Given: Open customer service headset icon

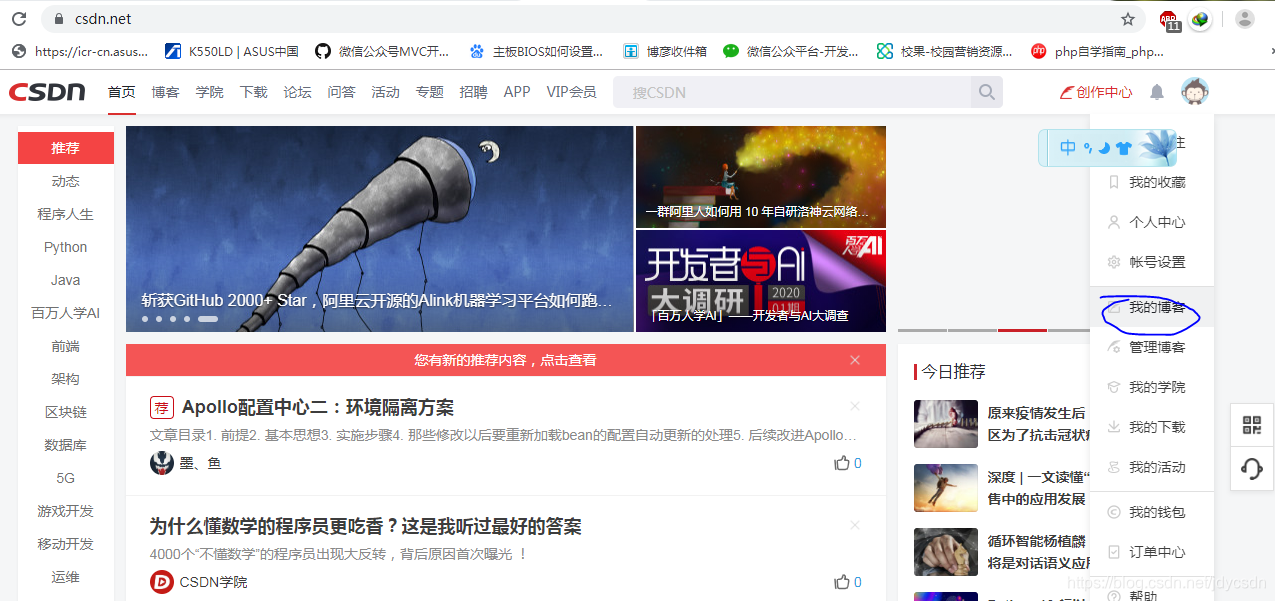Looking at the screenshot, I should [x=1252, y=468].
